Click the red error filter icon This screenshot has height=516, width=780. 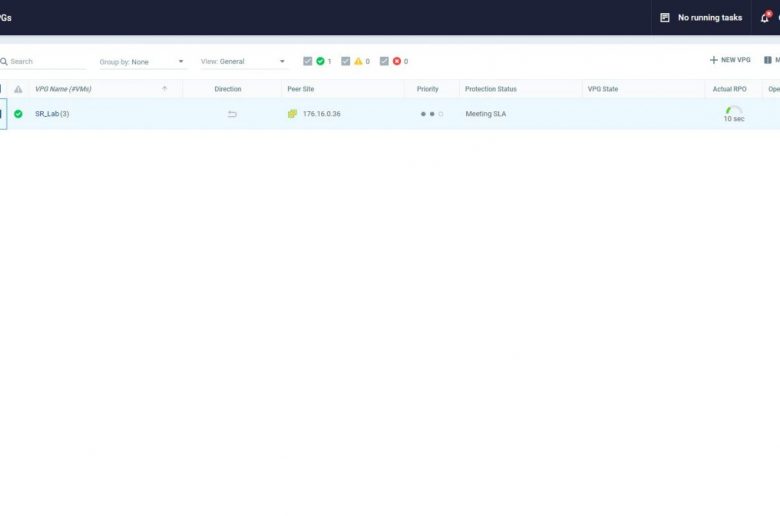point(397,61)
